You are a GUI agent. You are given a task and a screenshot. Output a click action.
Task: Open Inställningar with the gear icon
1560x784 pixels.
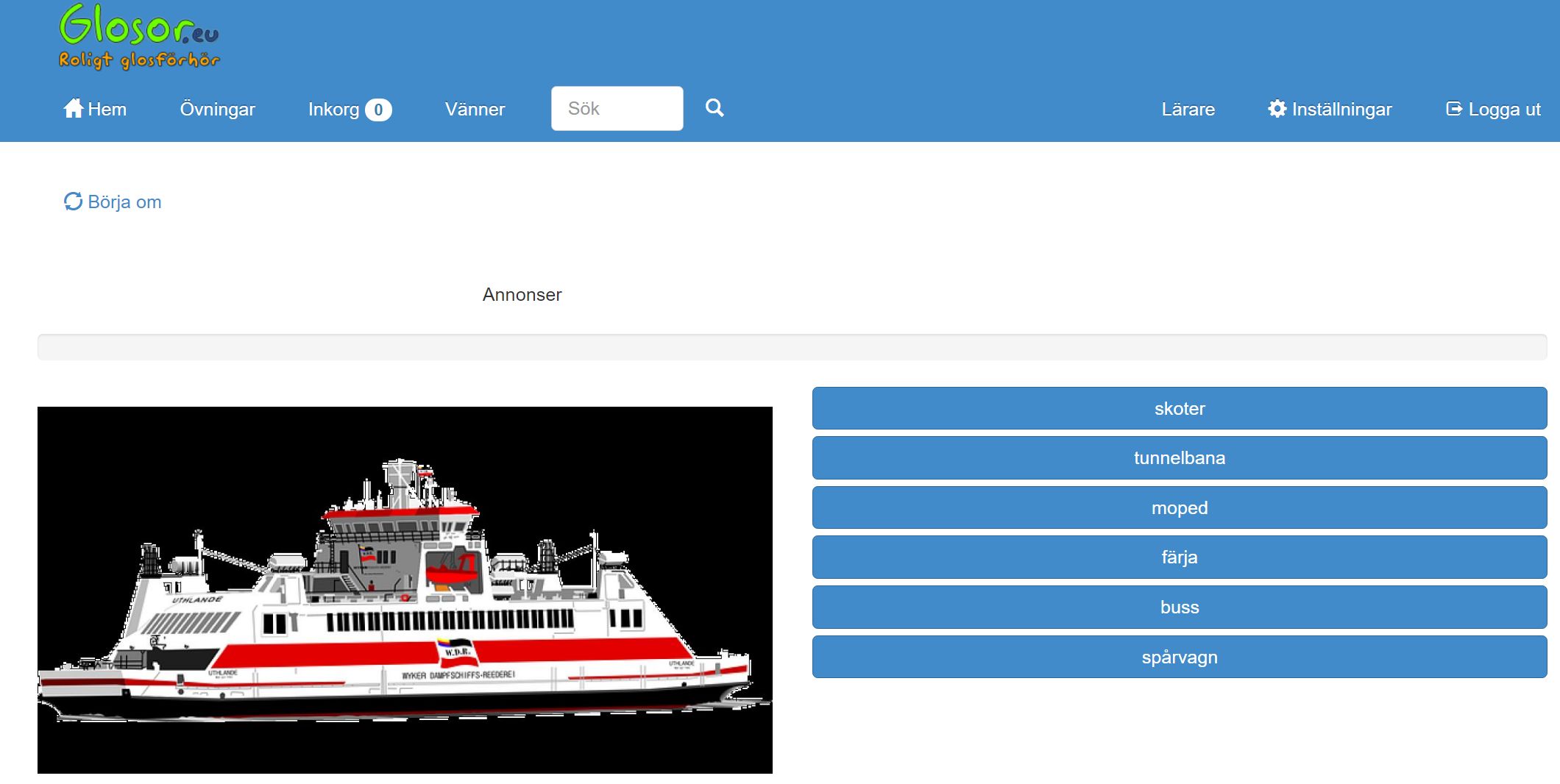point(1277,109)
